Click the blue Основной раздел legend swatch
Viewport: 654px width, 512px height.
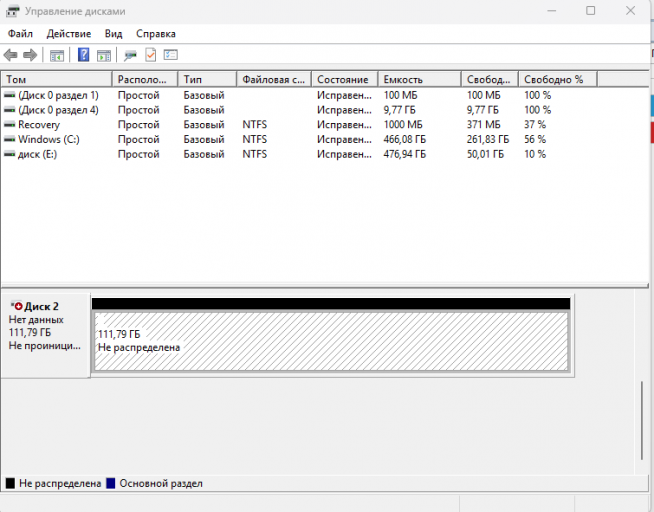coord(111,483)
